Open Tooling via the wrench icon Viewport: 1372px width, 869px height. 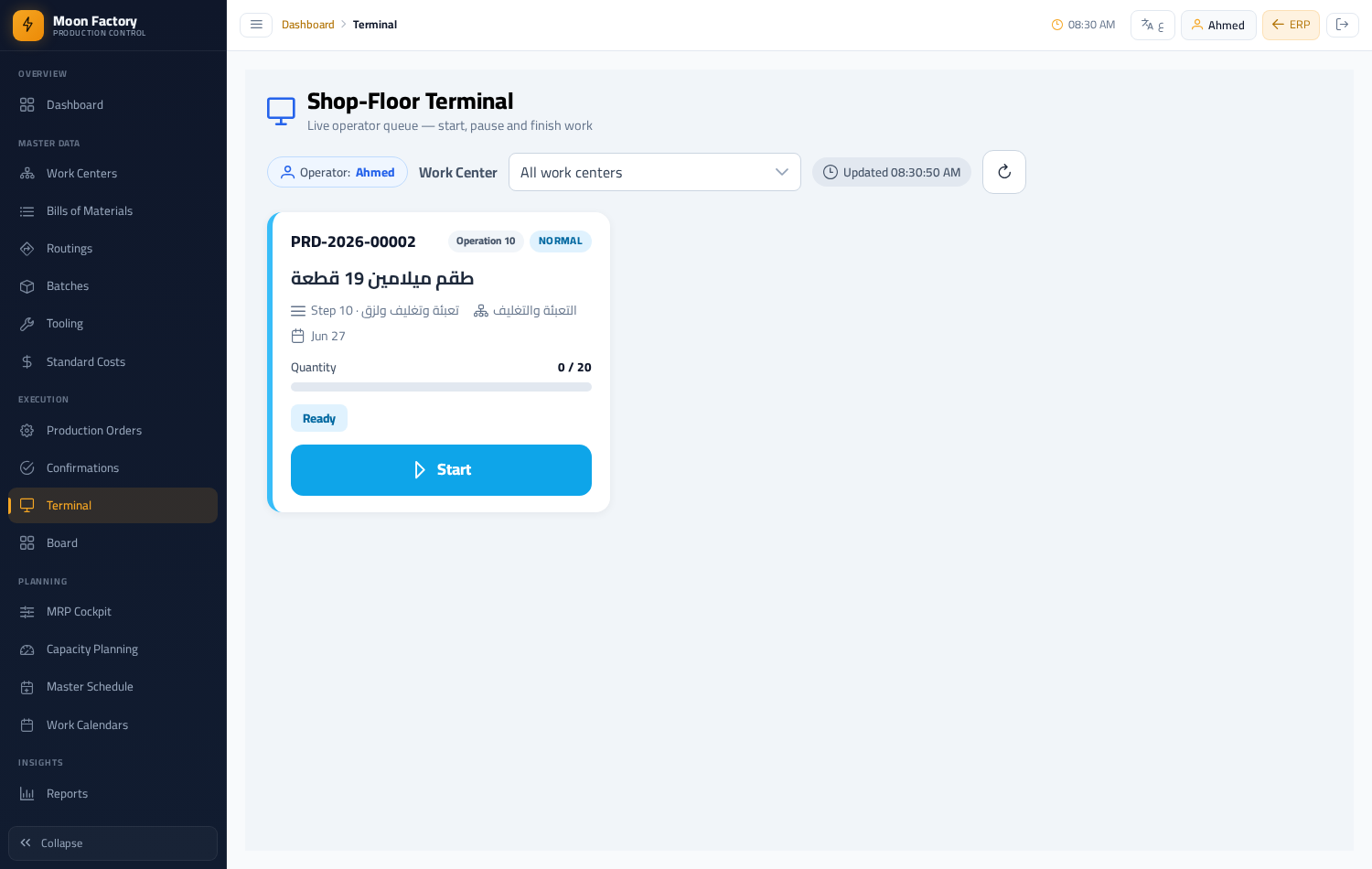27,324
